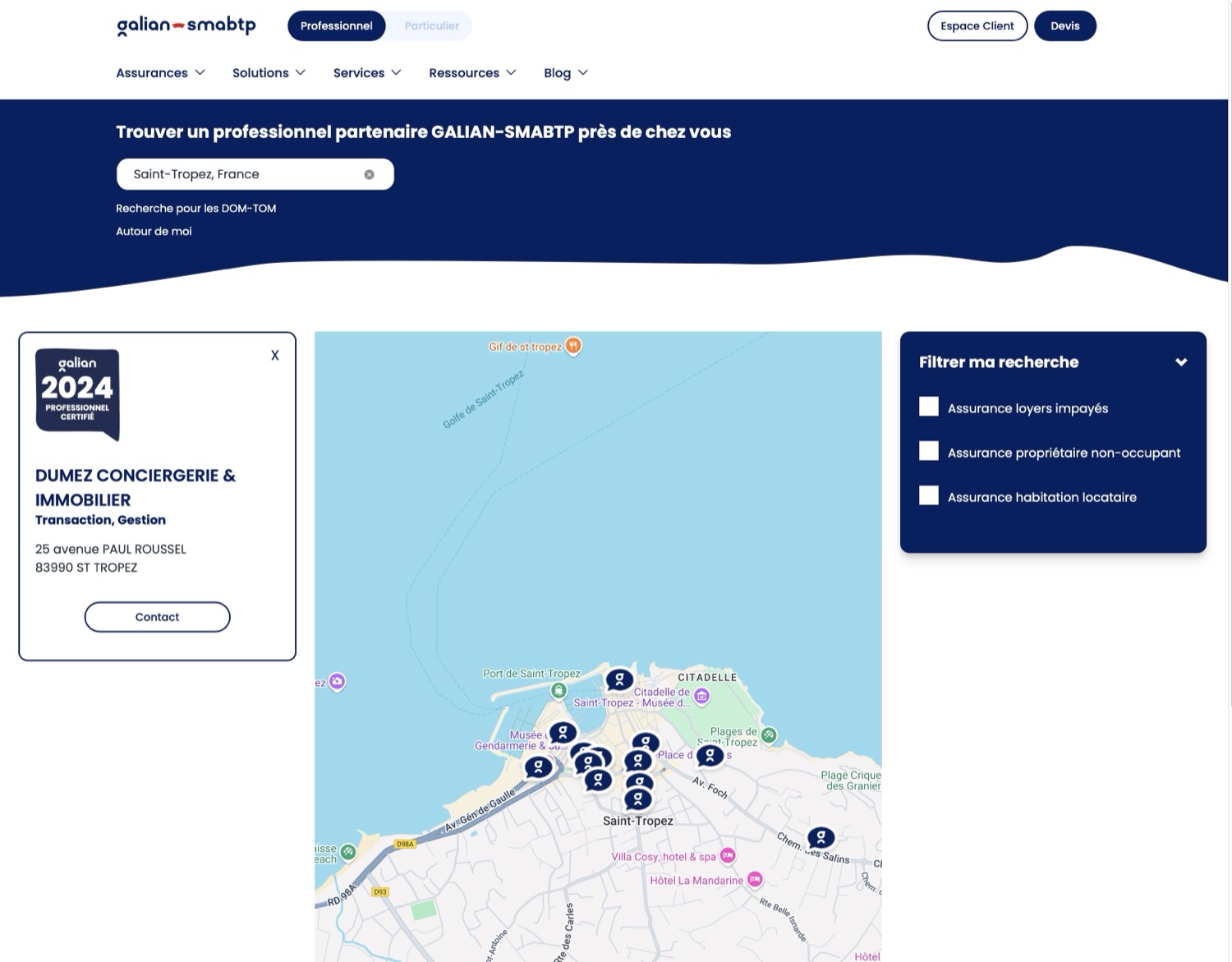Clear the Saint-Tropez location search field

(370, 174)
